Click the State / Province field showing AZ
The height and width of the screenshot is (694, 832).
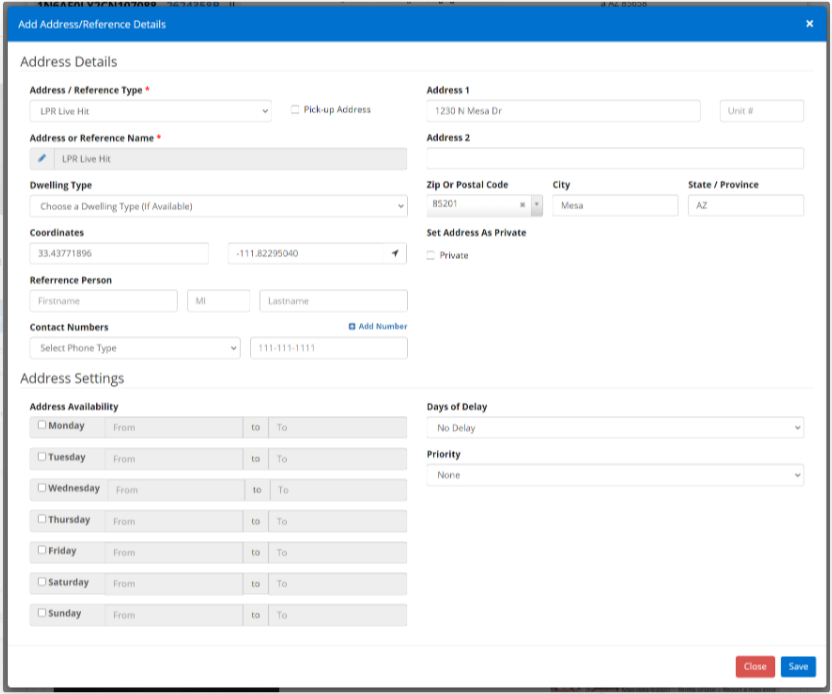coord(746,205)
